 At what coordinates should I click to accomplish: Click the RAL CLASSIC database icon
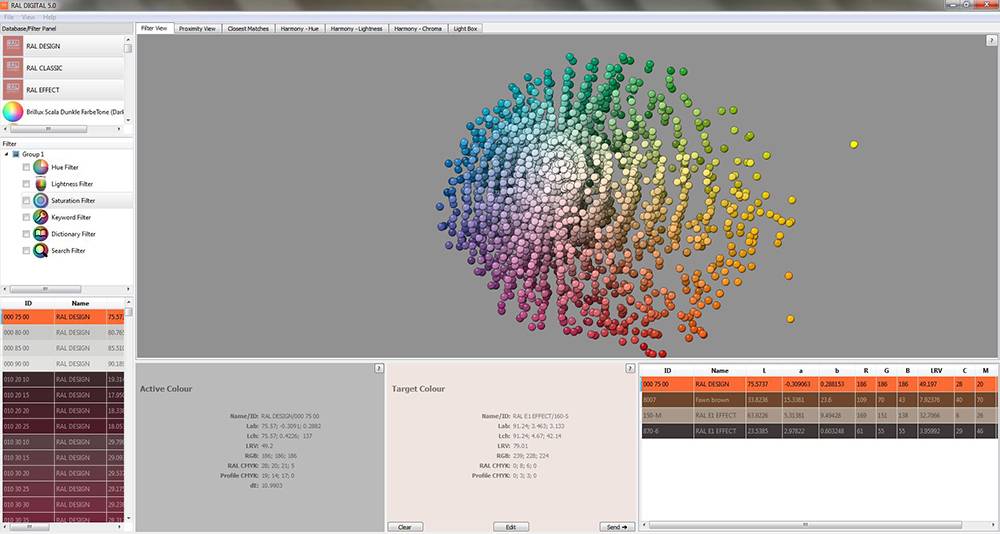[13, 68]
